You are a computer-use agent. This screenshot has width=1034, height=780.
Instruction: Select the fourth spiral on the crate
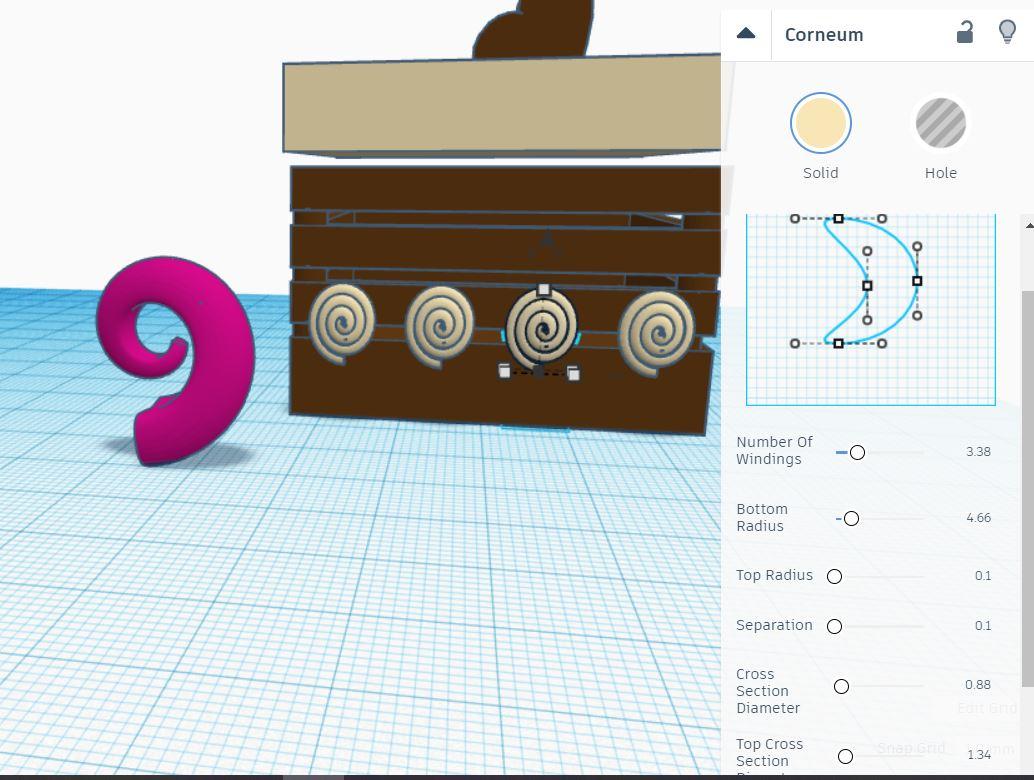[x=656, y=332]
